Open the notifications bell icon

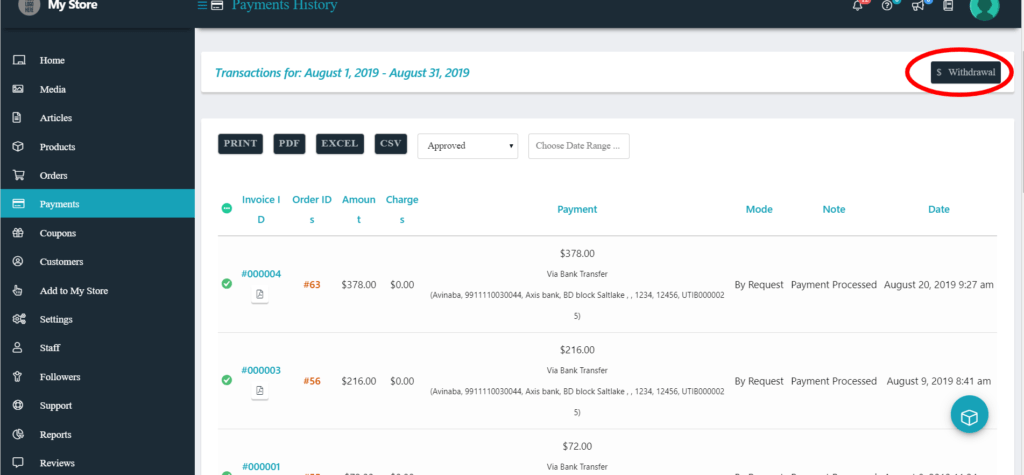point(858,5)
